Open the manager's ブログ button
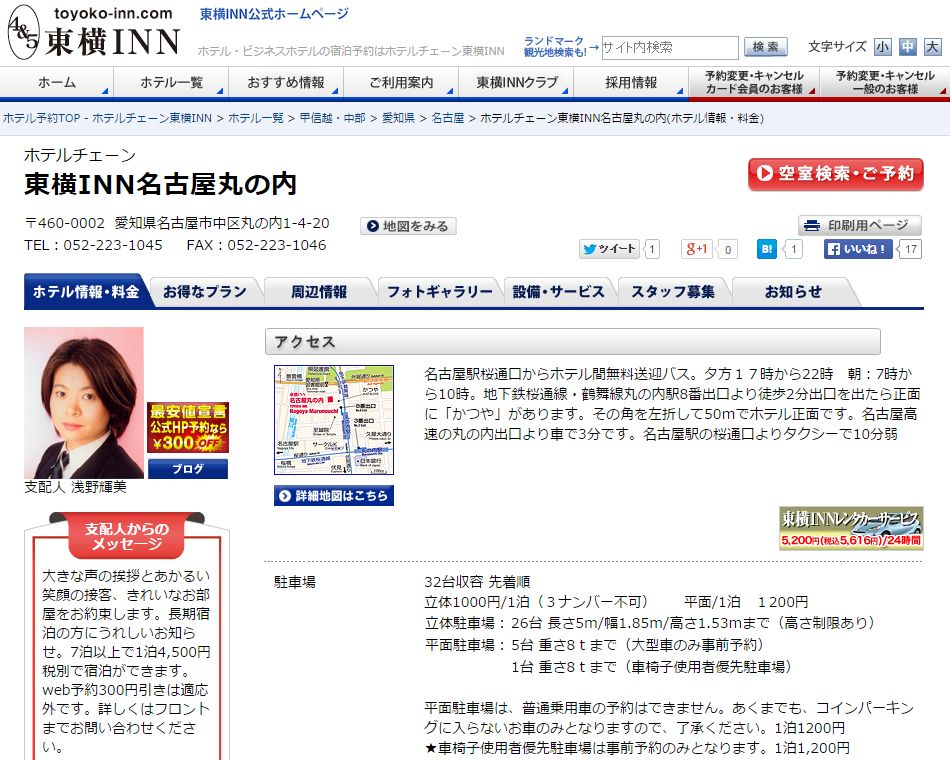This screenshot has width=950, height=760. (x=188, y=469)
